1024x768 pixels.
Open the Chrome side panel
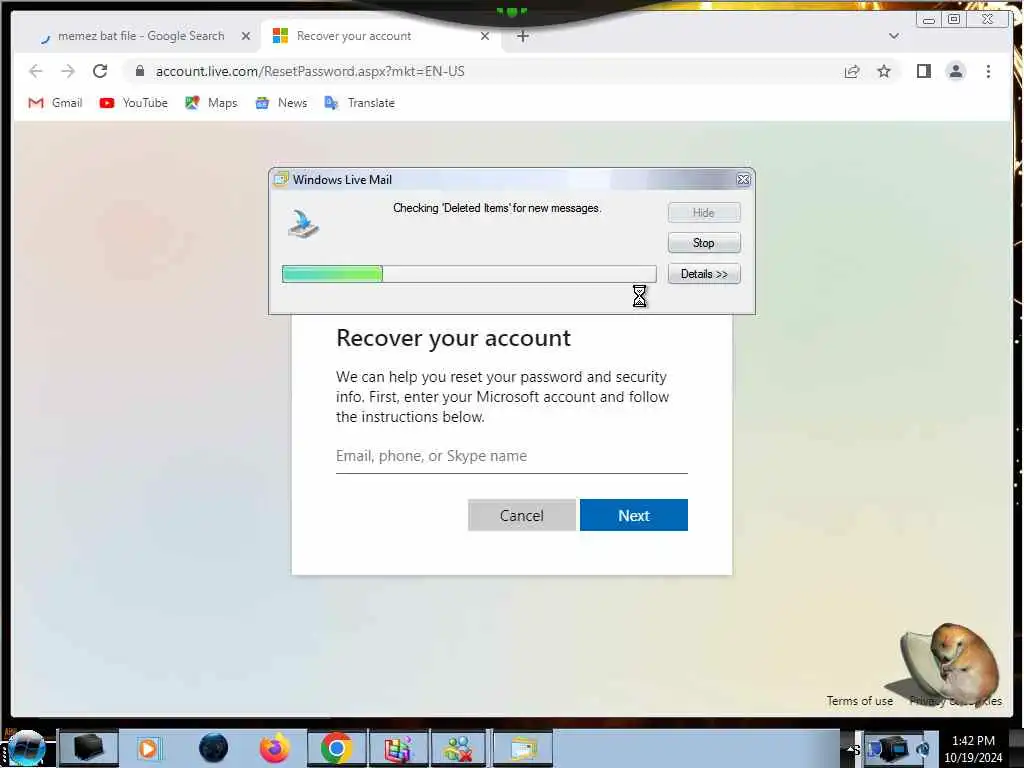tap(923, 71)
